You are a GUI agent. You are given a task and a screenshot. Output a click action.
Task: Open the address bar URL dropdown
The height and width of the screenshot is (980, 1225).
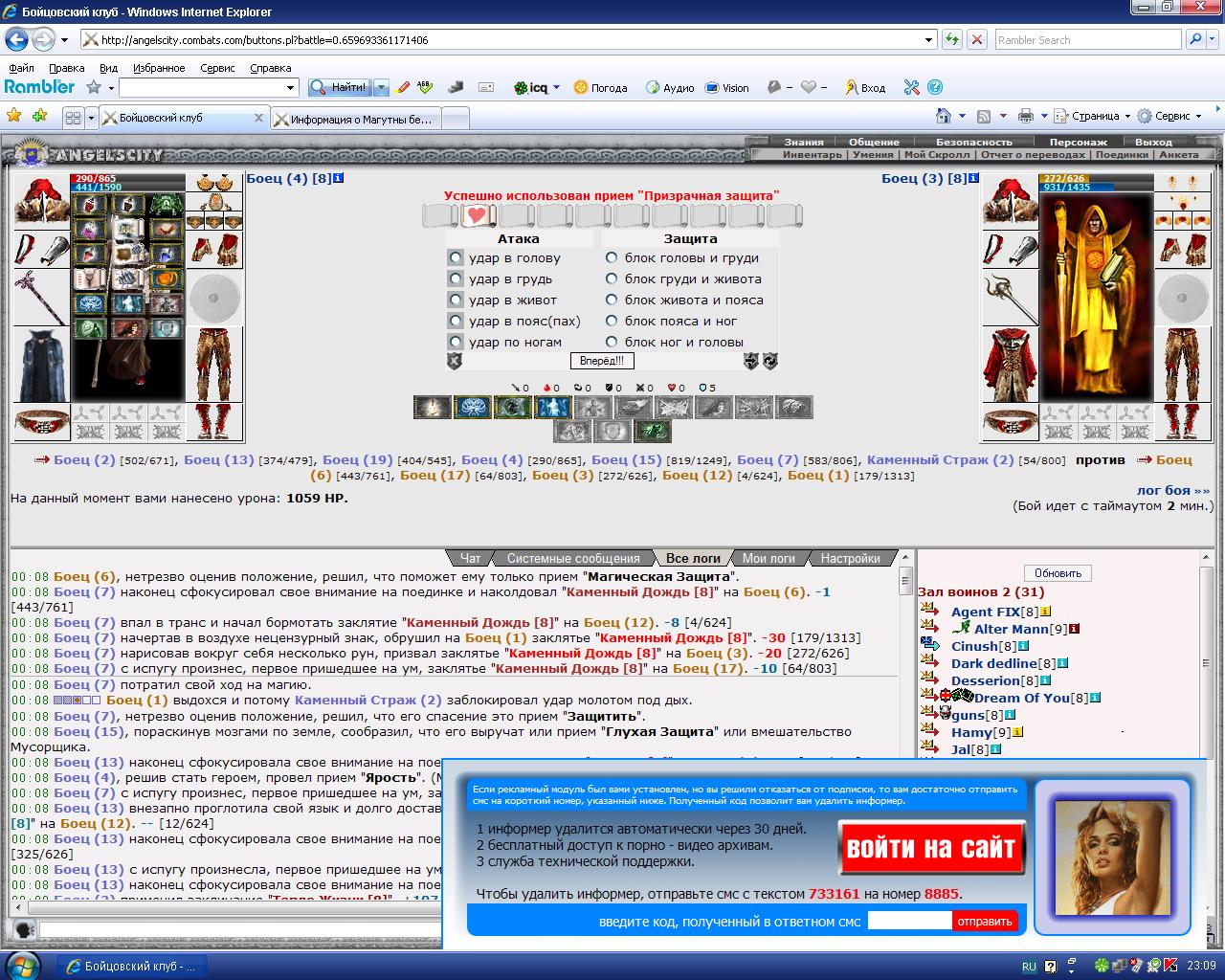click(x=928, y=39)
